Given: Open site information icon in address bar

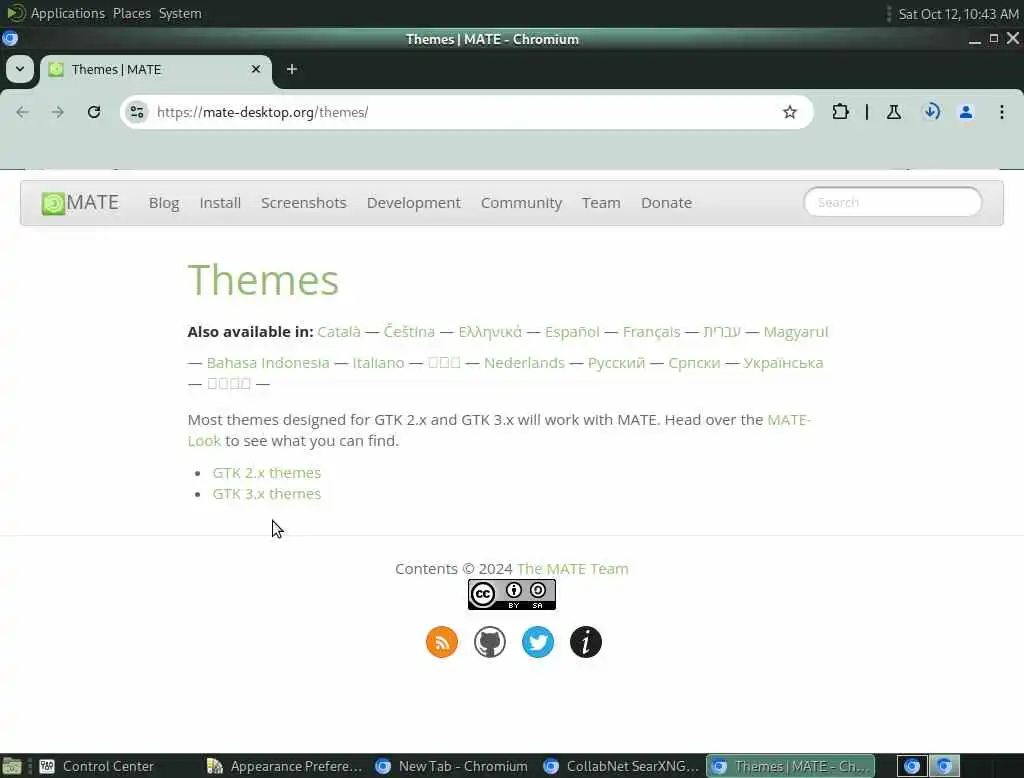Looking at the screenshot, I should point(136,112).
